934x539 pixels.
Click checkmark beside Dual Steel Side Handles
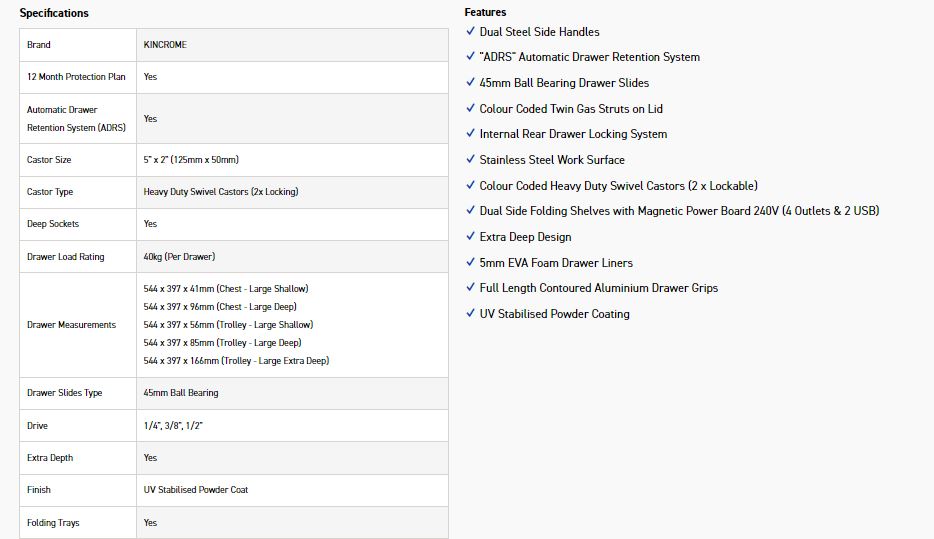(x=470, y=32)
